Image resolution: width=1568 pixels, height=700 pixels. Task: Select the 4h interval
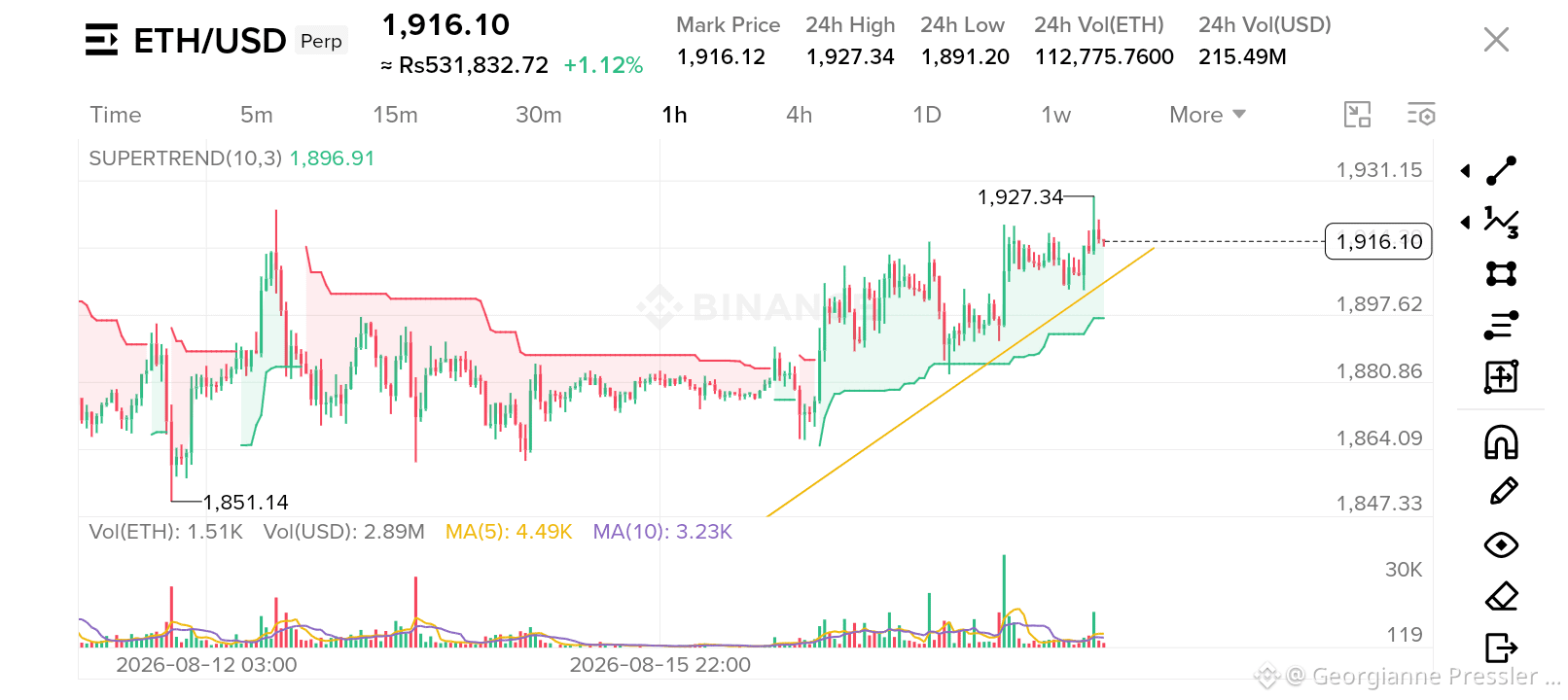(799, 115)
